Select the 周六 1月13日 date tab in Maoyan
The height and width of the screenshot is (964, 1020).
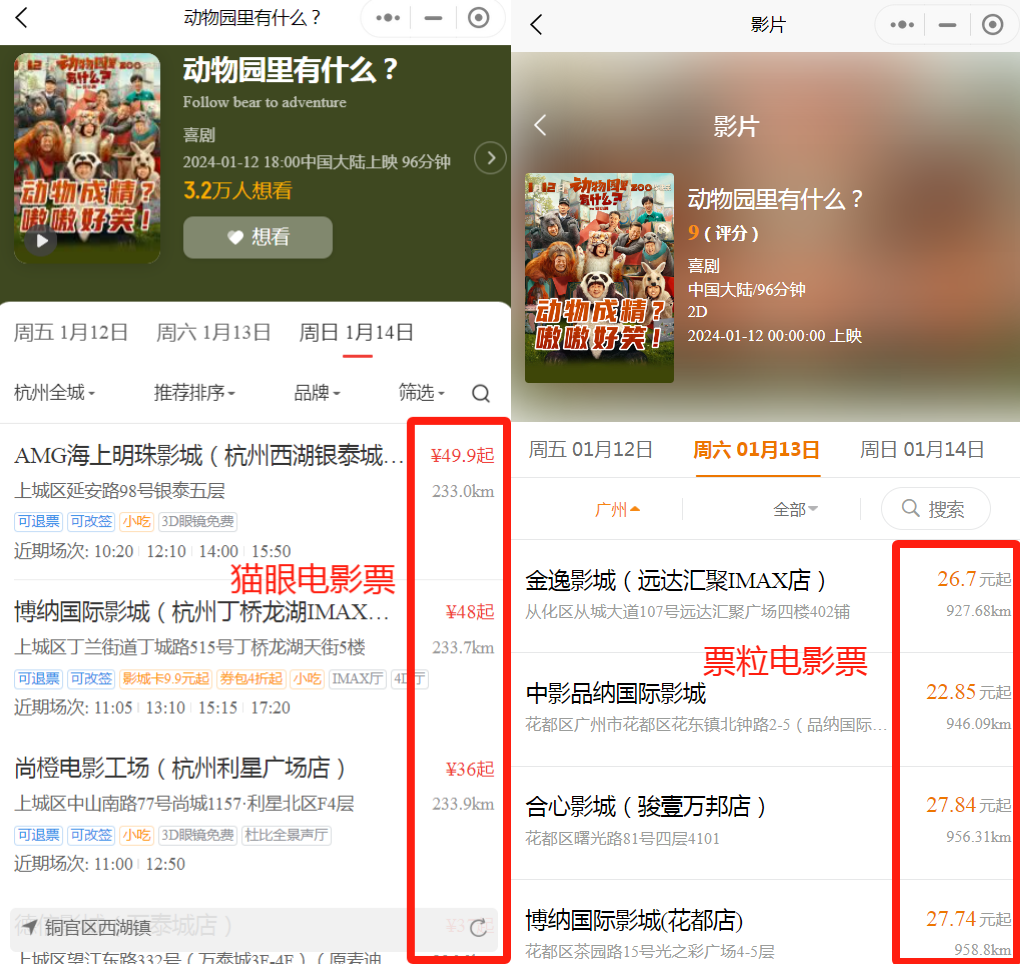tap(213, 333)
